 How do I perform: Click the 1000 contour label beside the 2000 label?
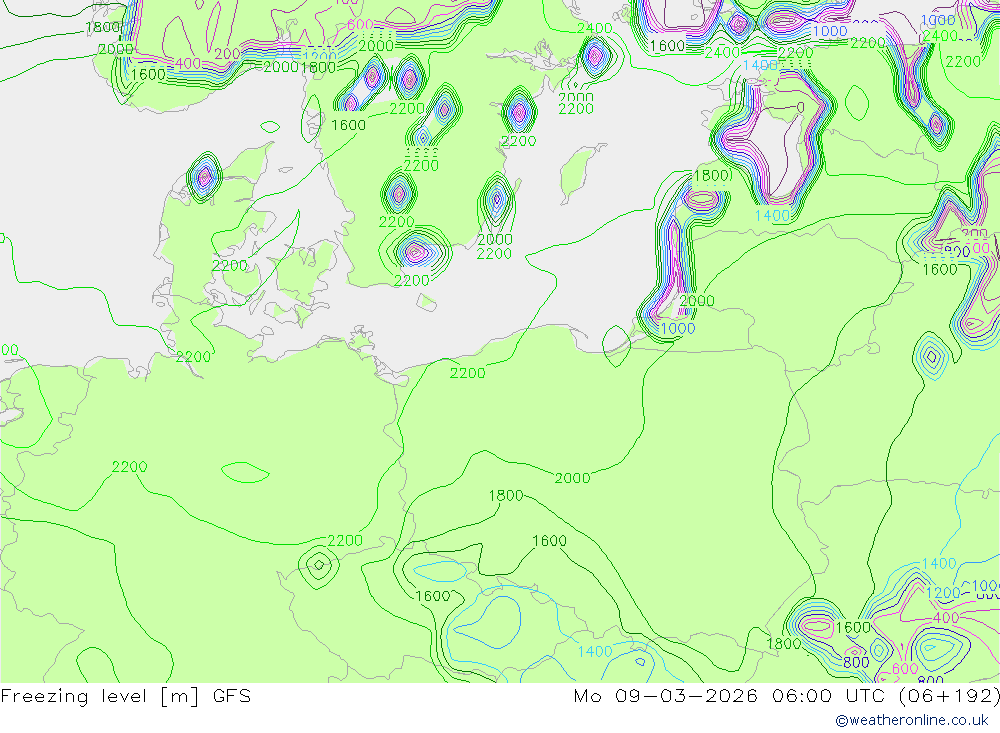677,329
